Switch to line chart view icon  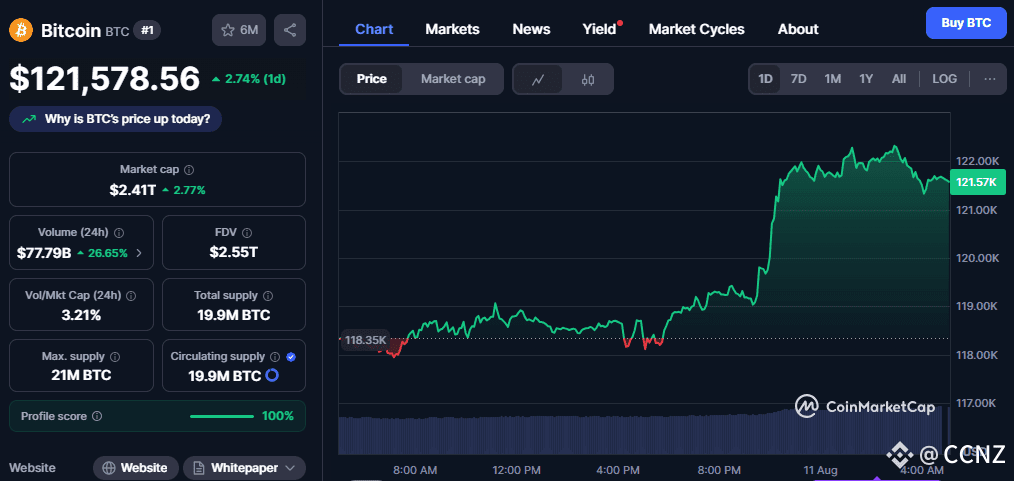click(x=538, y=80)
